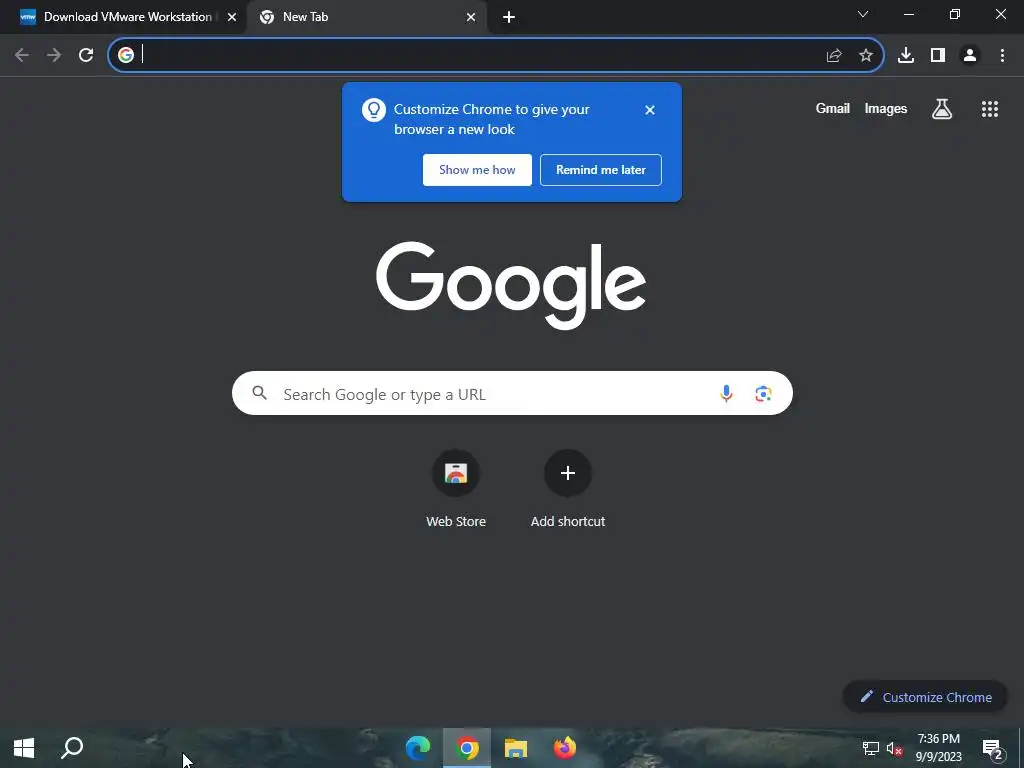Switch to Download VMware Workstation tab
The width and height of the screenshot is (1024, 768).
click(x=123, y=17)
